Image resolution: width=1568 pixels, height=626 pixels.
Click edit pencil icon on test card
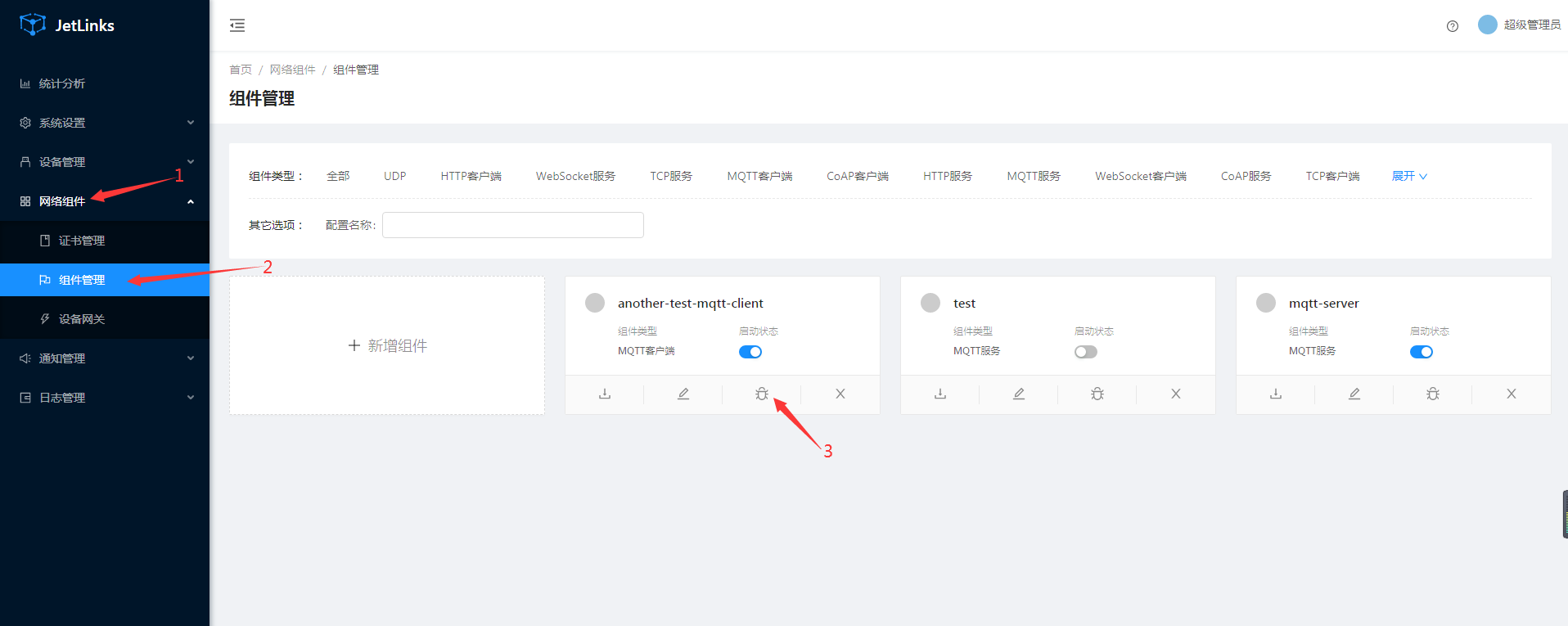(1018, 394)
